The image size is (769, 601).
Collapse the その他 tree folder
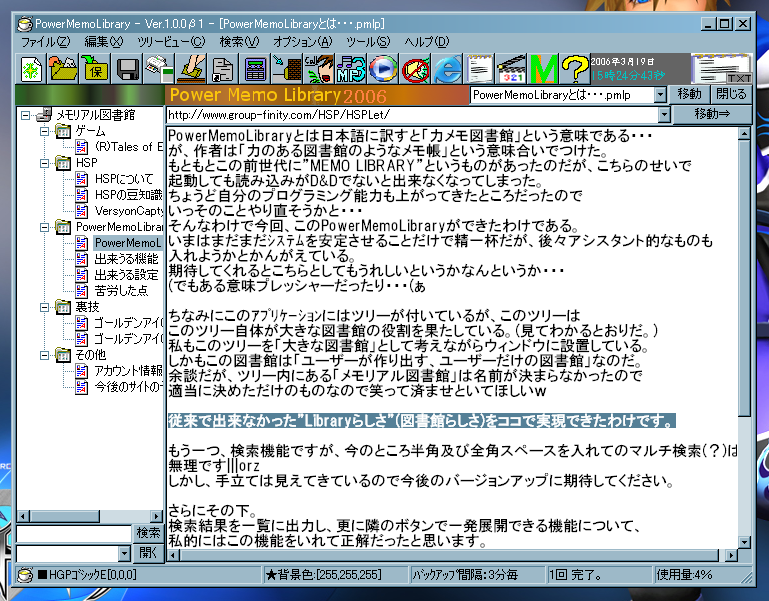44,355
